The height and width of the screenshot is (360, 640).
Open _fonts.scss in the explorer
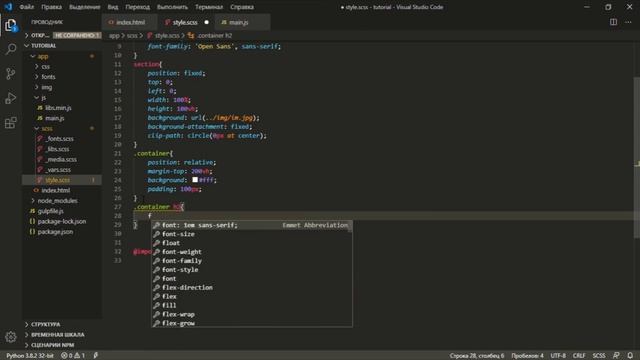pyautogui.click(x=62, y=139)
